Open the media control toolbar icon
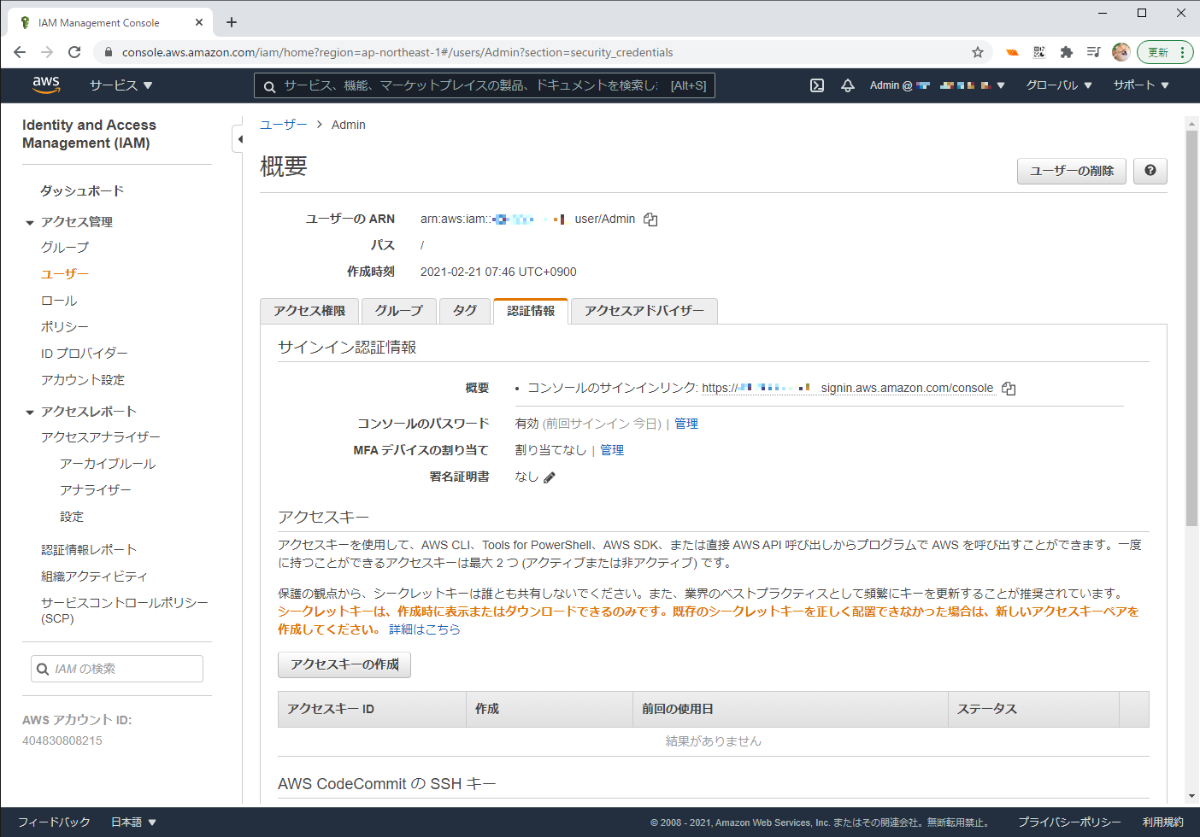This screenshot has height=837, width=1200. tap(1094, 52)
